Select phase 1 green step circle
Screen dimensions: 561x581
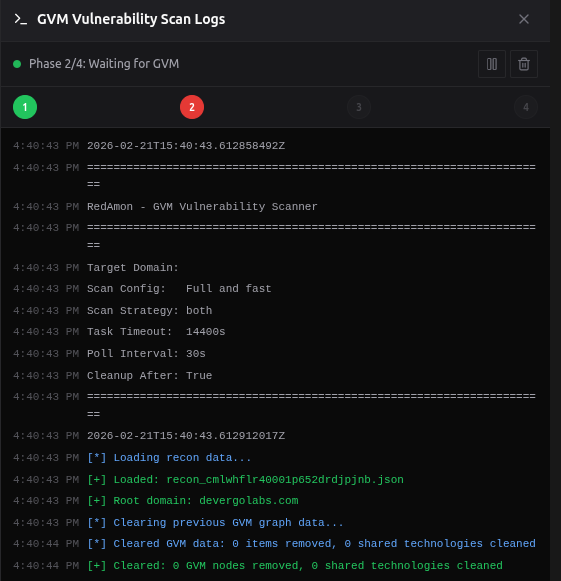click(x=25, y=107)
